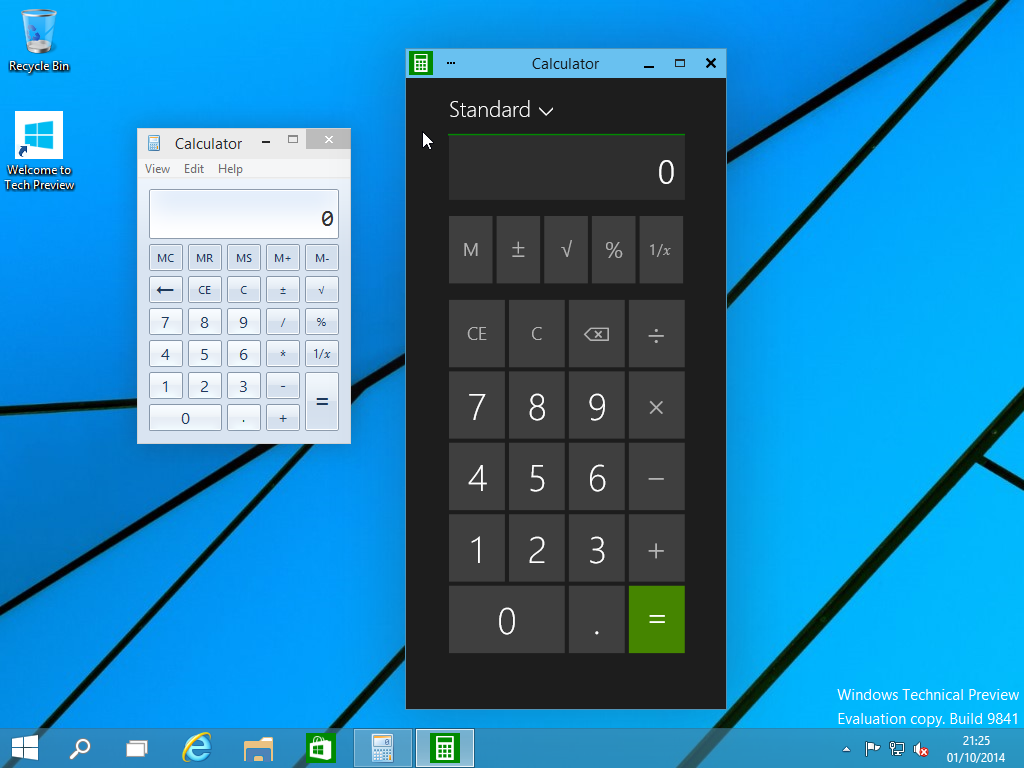Click M- in classic Calculator

click(x=322, y=258)
